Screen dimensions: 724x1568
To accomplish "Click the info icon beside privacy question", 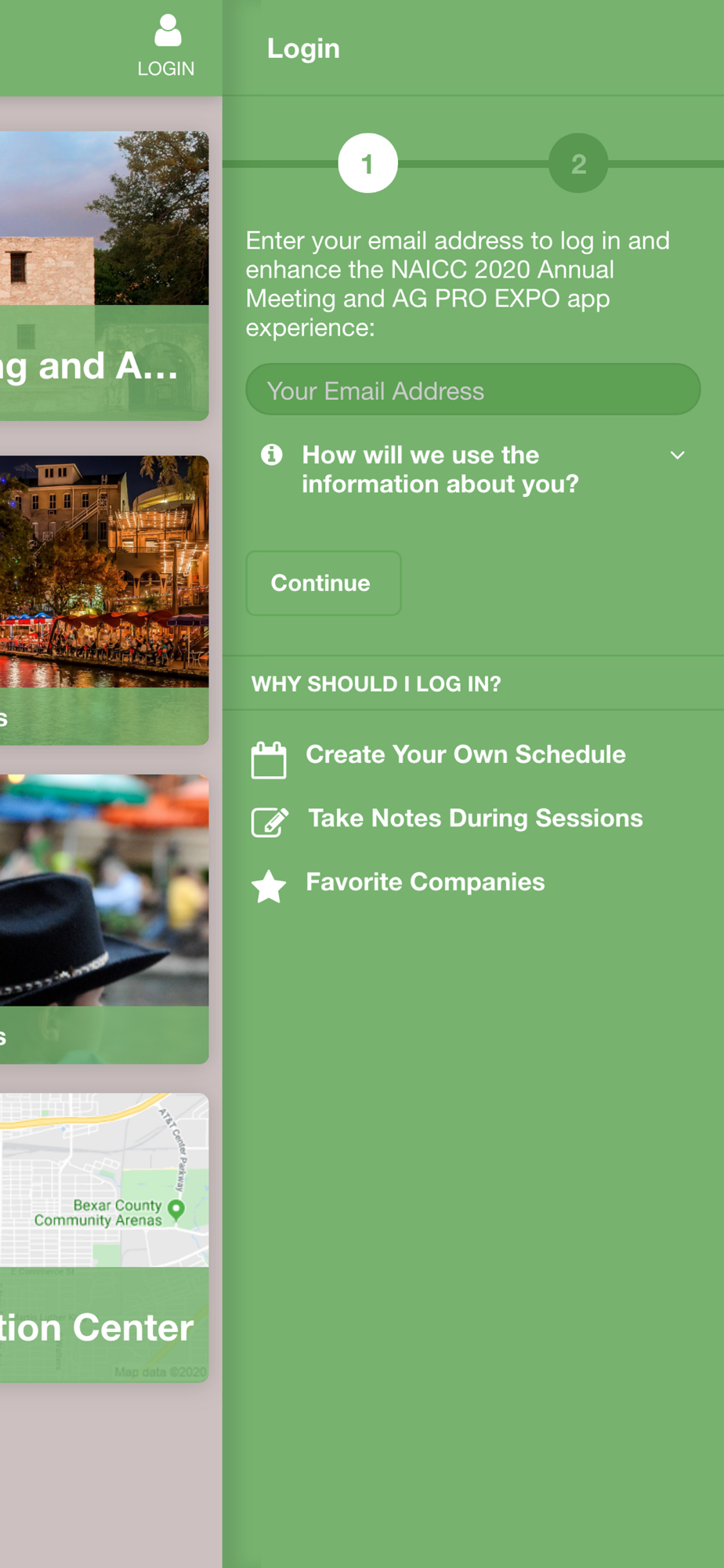I will click(272, 455).
